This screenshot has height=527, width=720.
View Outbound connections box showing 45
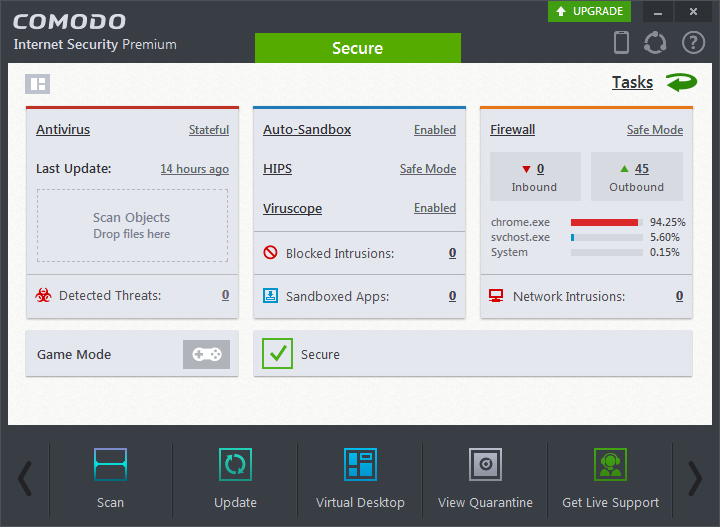[637, 177]
